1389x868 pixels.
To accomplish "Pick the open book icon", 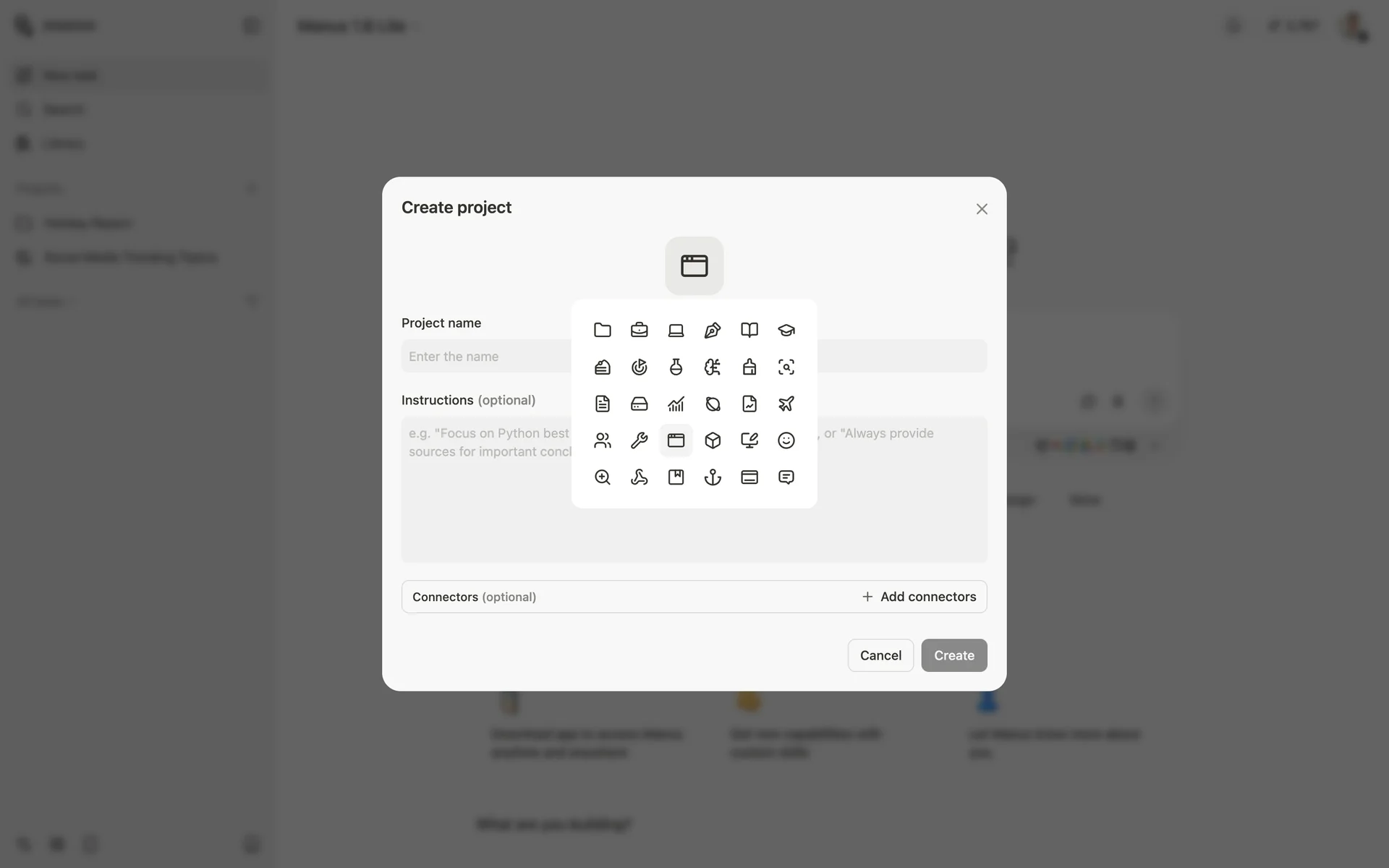I will [x=749, y=331].
